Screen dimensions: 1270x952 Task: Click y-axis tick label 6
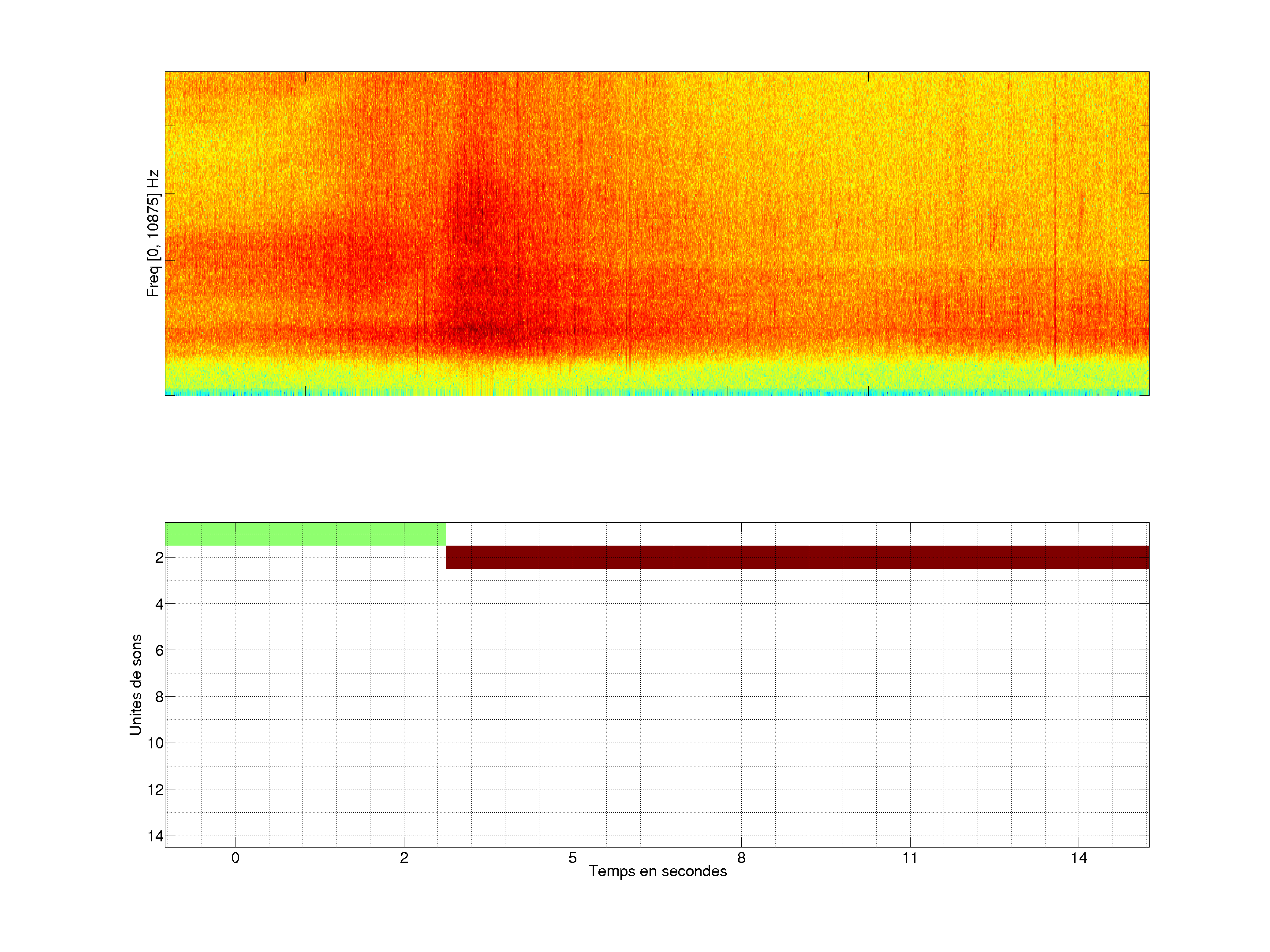point(159,650)
